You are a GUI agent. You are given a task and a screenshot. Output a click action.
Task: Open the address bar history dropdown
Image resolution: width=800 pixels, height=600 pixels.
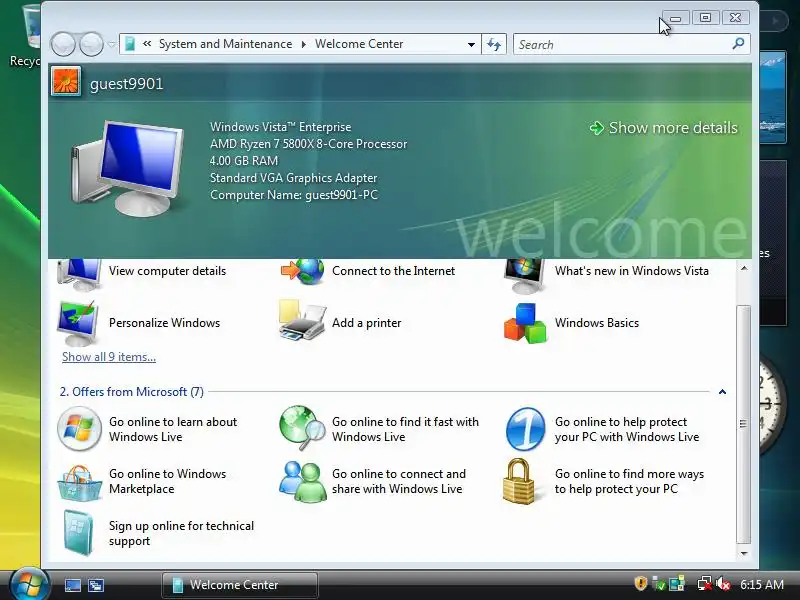tap(471, 44)
